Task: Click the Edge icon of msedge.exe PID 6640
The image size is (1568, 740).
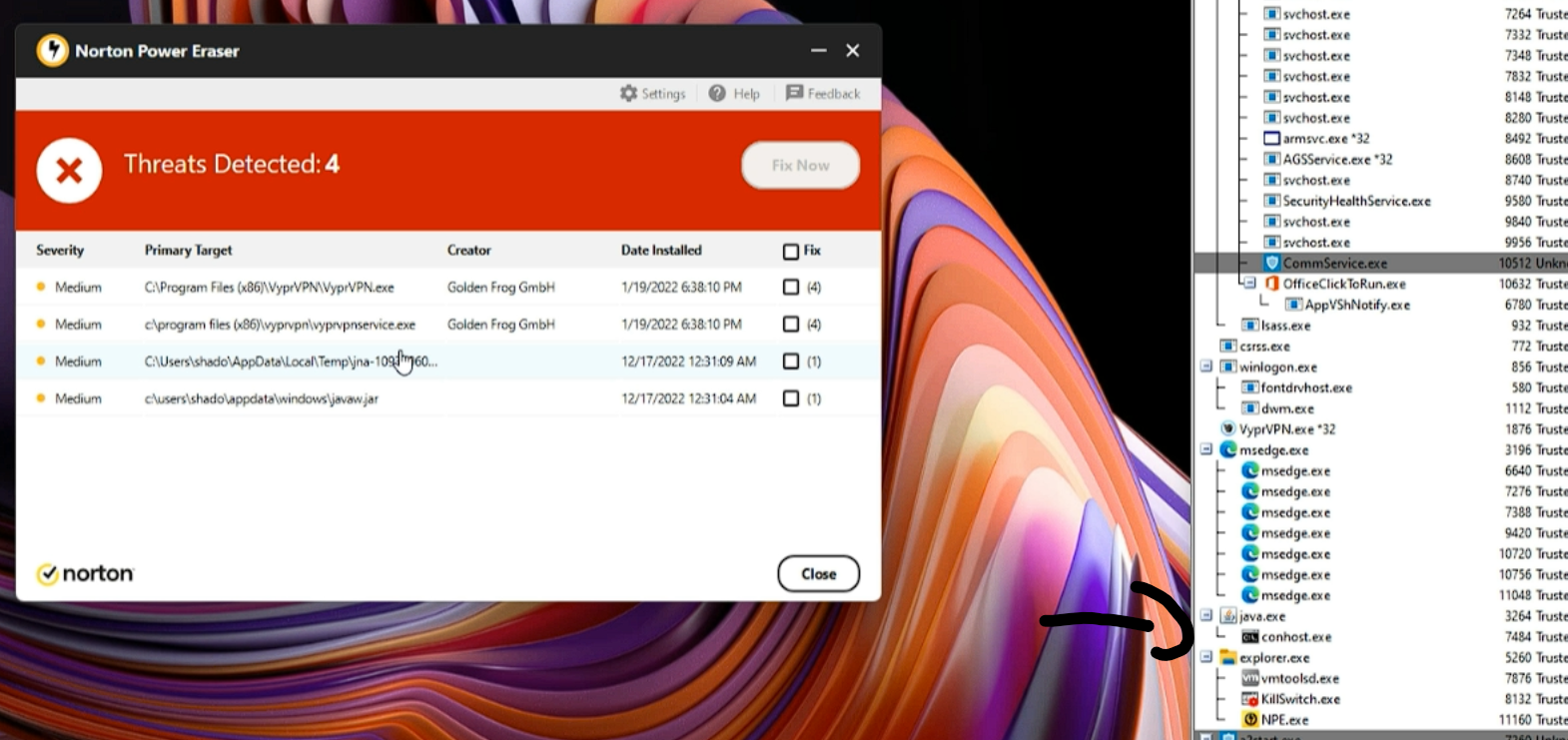Action: pos(1249,470)
